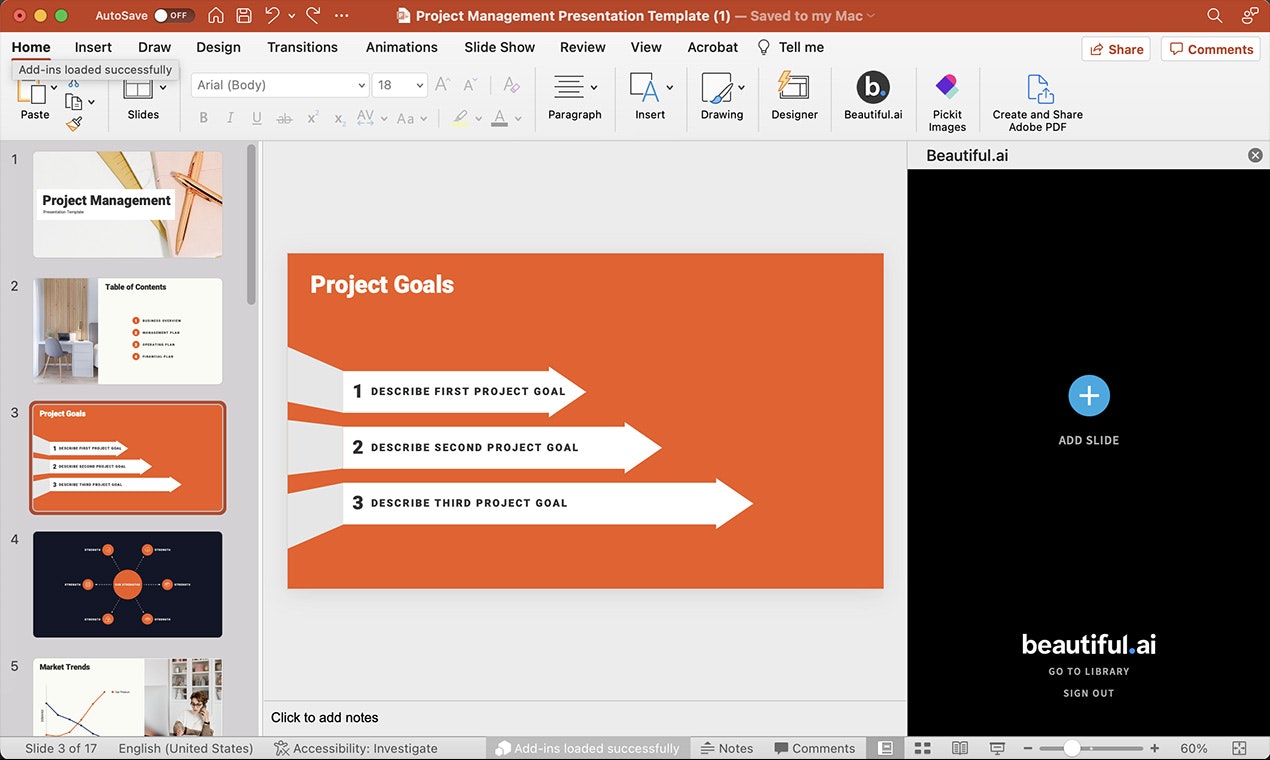Open the Beautiful.ai add-in icon
Image resolution: width=1270 pixels, height=760 pixels.
(873, 87)
